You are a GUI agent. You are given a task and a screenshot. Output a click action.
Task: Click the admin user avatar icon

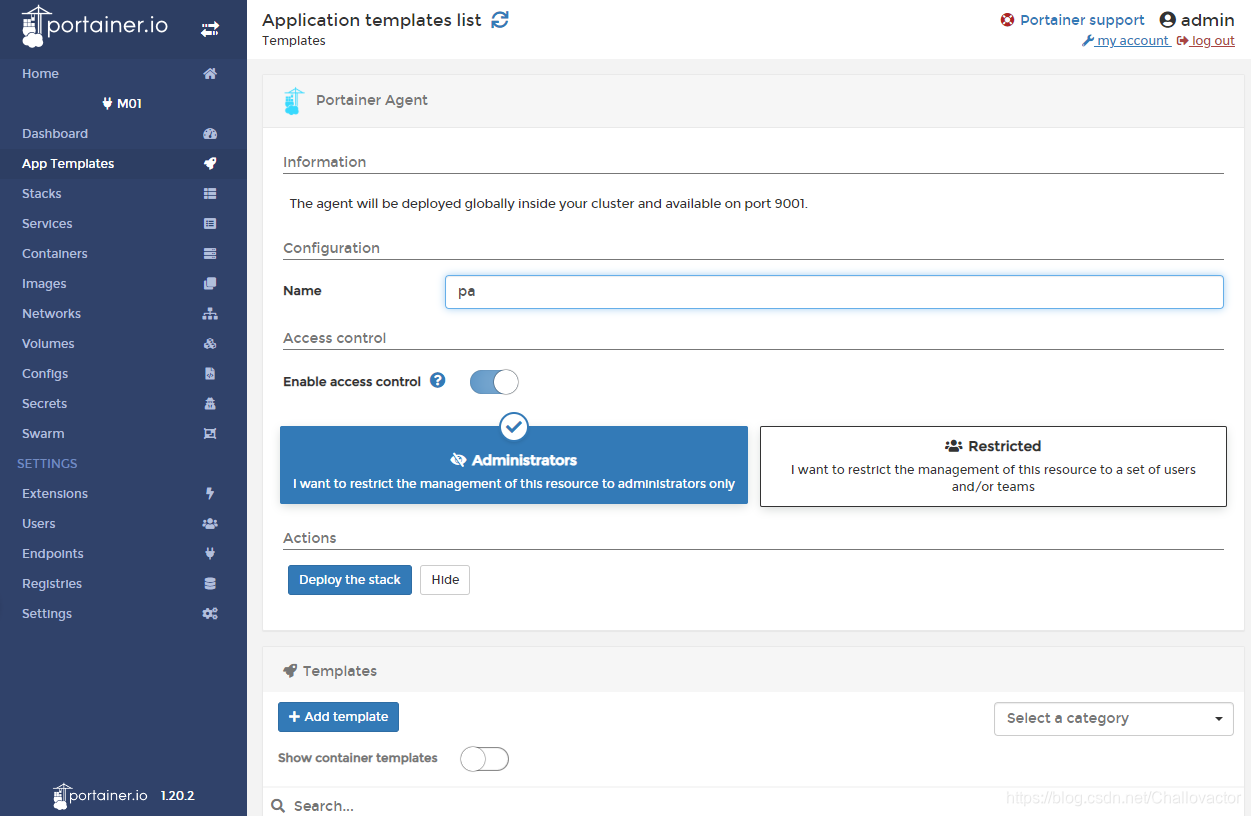tap(1167, 20)
